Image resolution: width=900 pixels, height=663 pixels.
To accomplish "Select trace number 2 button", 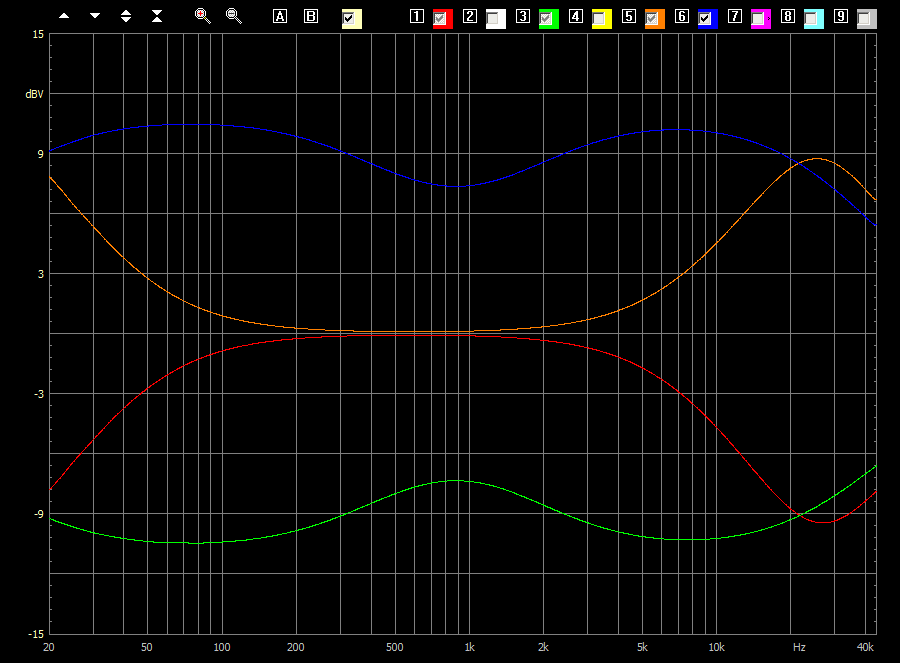I will click(470, 16).
